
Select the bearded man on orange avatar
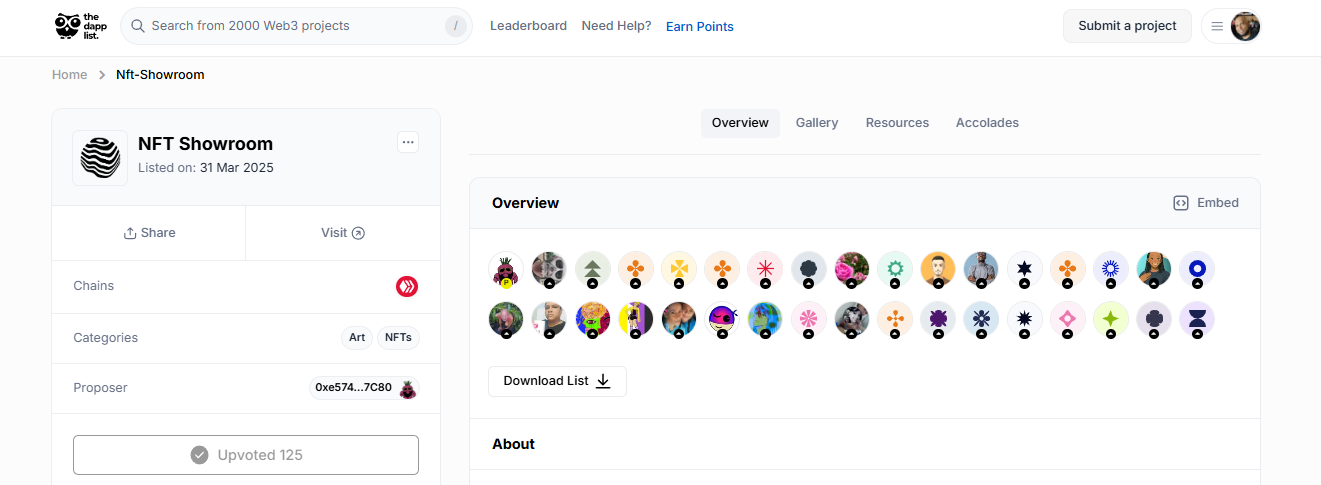(x=938, y=269)
